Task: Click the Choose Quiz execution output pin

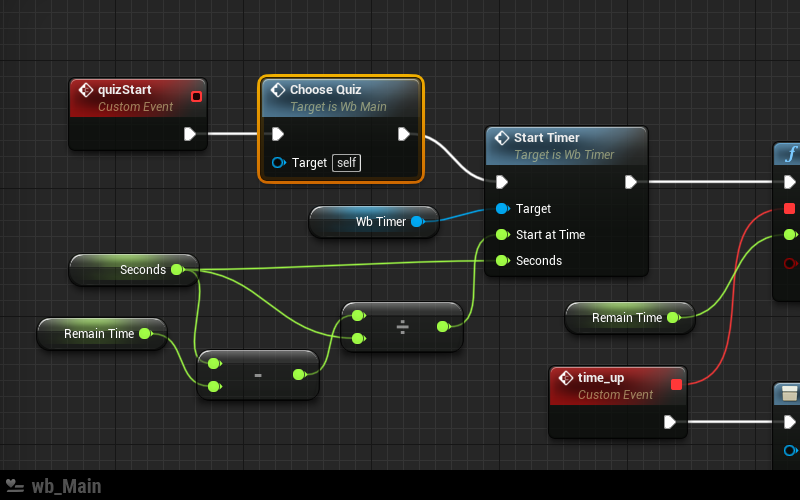Action: 404,134
